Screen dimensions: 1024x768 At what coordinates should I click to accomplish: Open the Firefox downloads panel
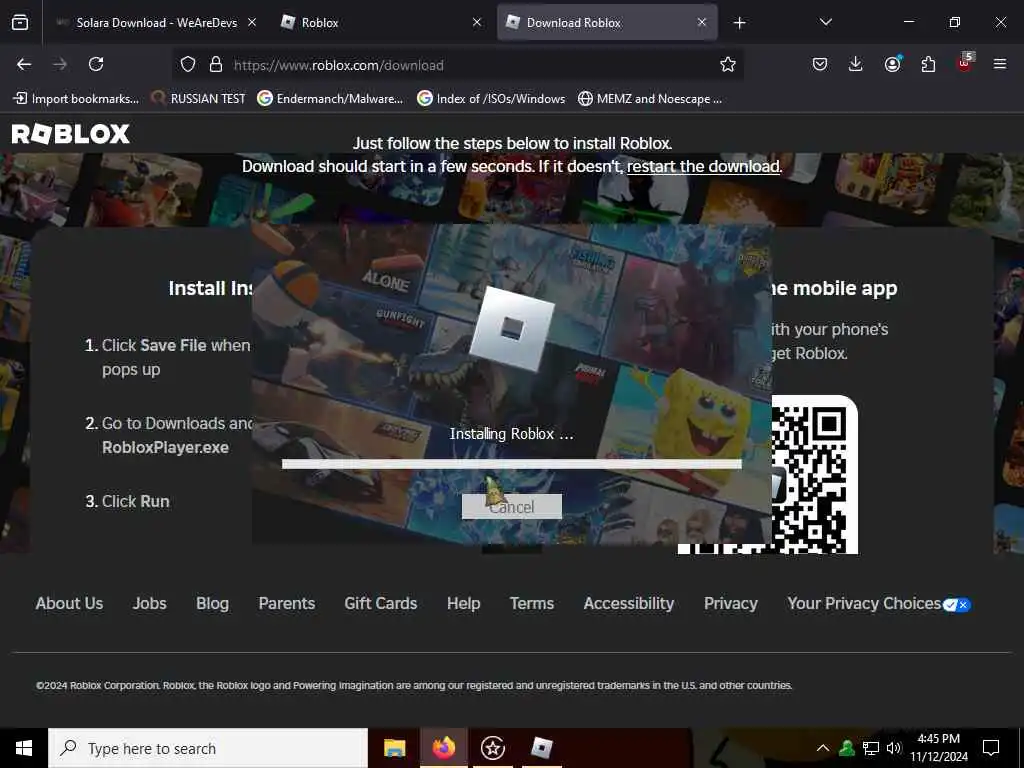click(x=856, y=64)
